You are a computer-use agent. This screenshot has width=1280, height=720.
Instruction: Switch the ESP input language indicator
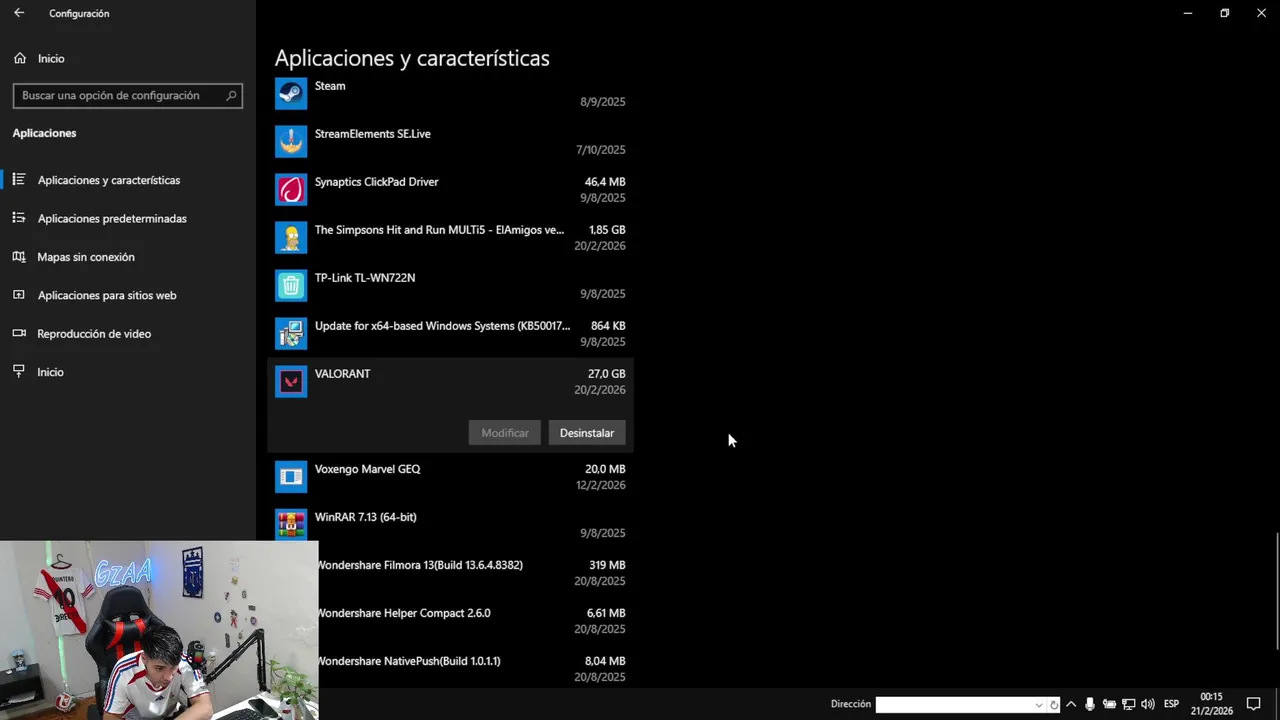(1171, 704)
